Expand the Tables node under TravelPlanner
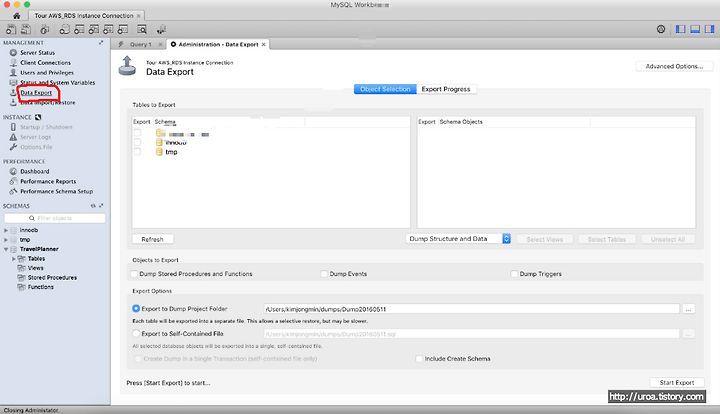The image size is (720, 414). pyautogui.click(x=14, y=259)
